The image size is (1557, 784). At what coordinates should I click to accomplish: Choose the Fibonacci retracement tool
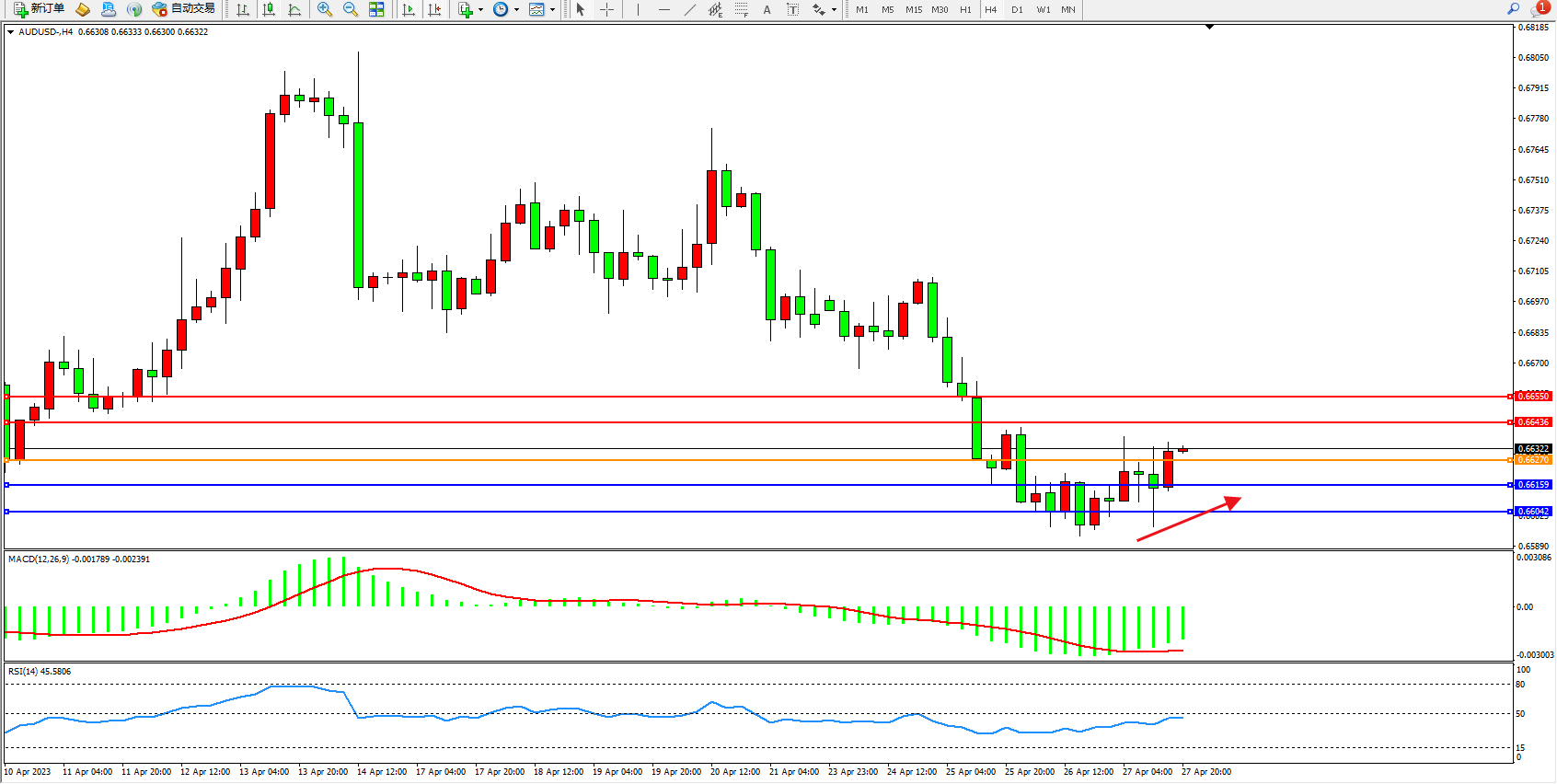(x=742, y=9)
